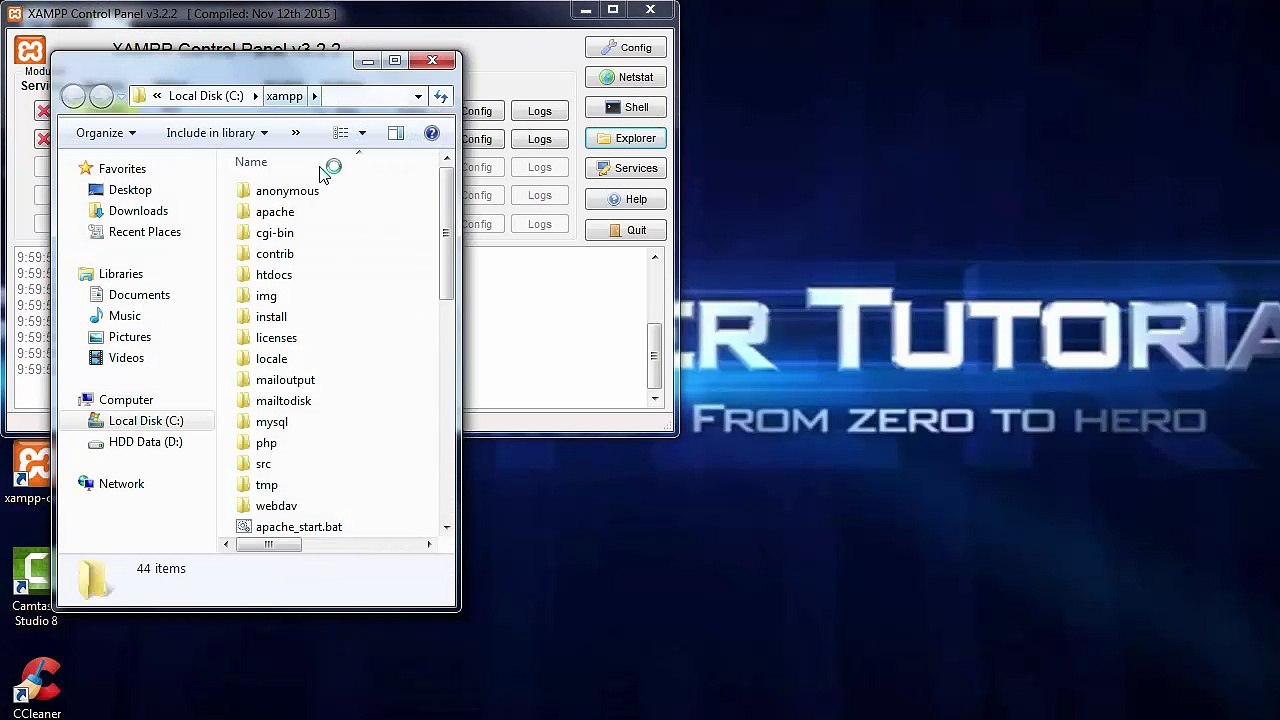
Task: Open the view options dropdown arrow
Action: click(362, 133)
